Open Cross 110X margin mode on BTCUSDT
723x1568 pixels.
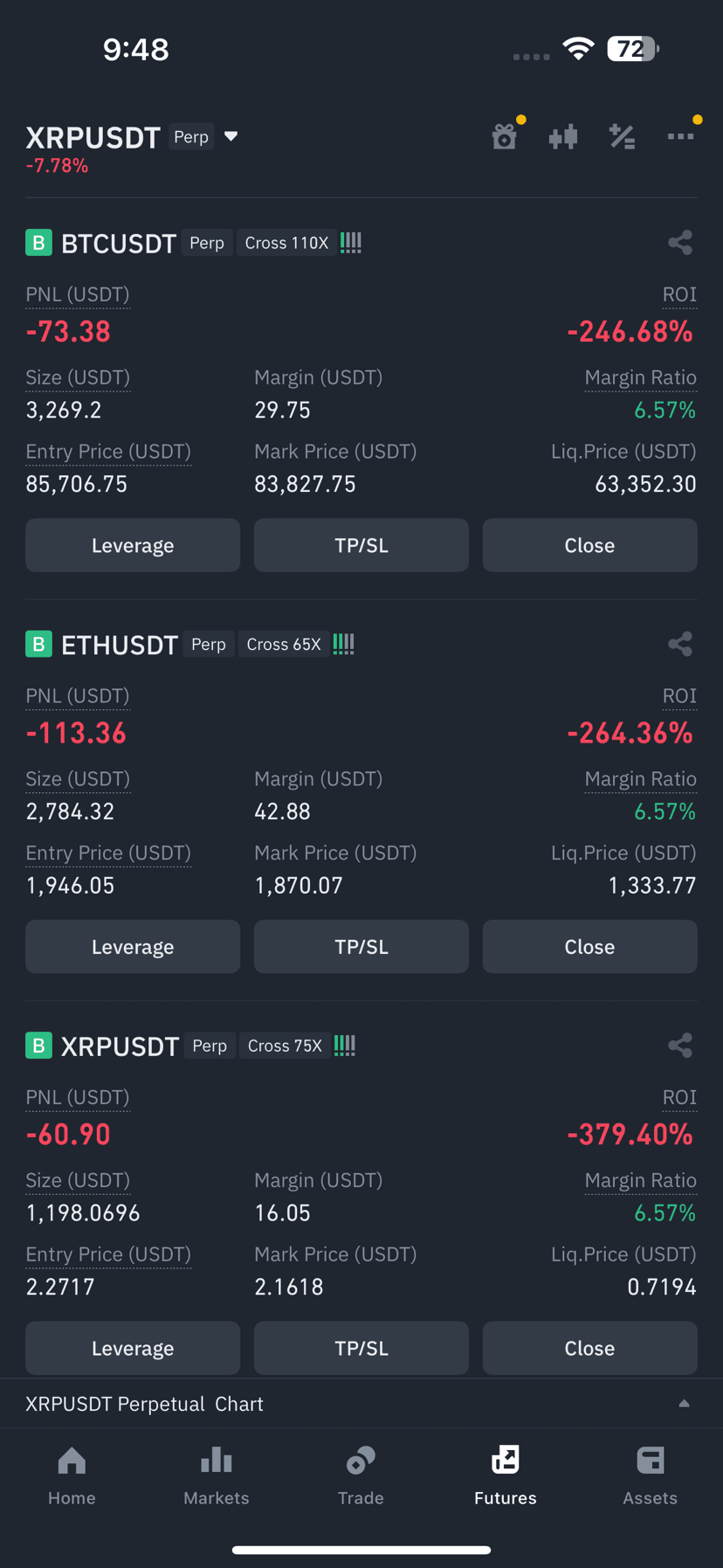[286, 243]
